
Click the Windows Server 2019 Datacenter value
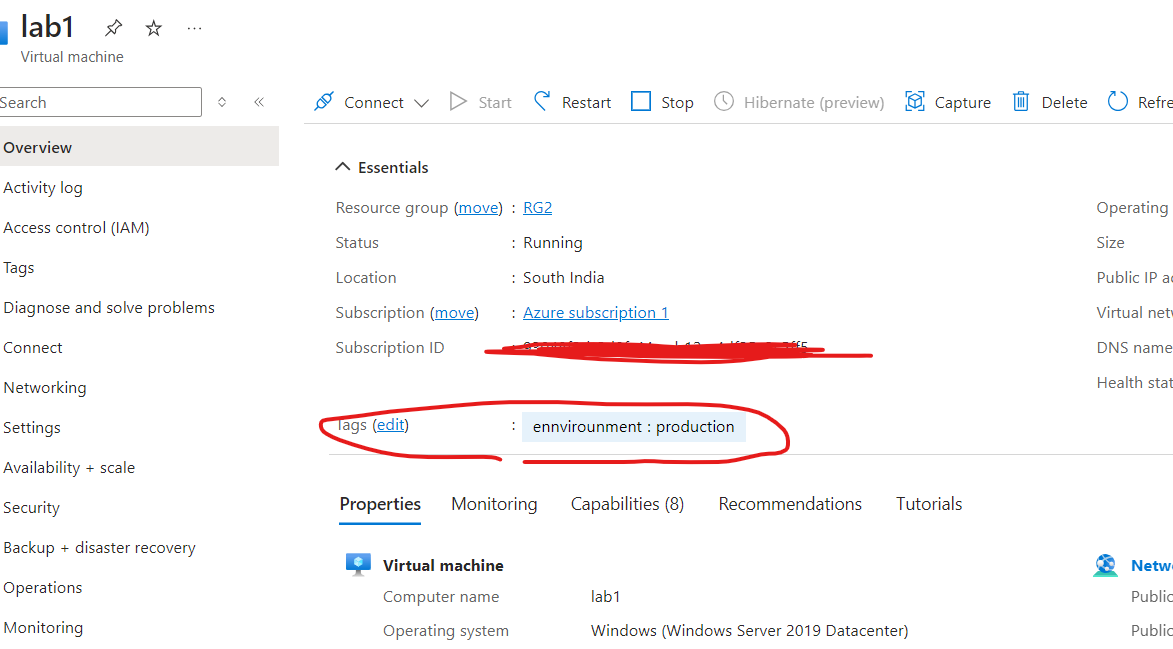click(750, 630)
